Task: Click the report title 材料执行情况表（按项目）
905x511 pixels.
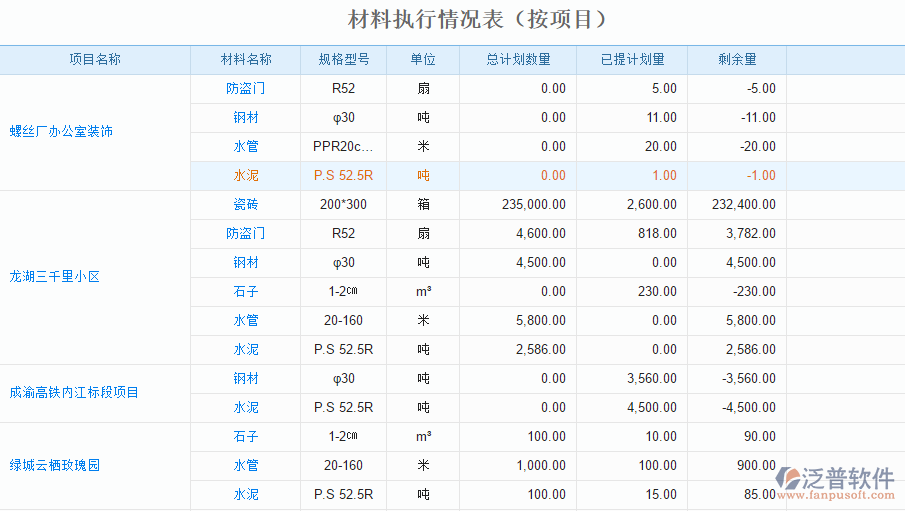Action: tap(477, 20)
